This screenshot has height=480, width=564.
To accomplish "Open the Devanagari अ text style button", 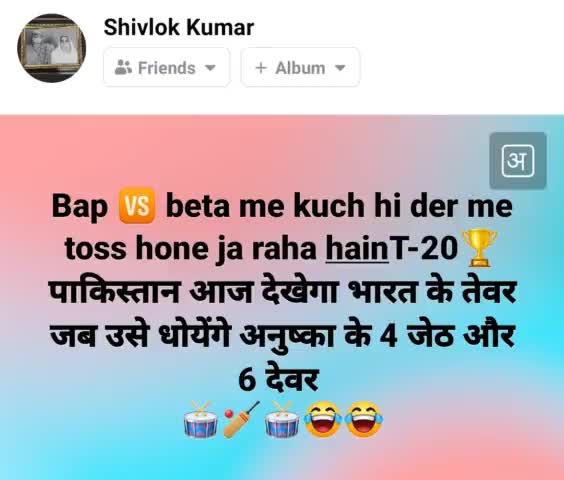I will [x=518, y=161].
